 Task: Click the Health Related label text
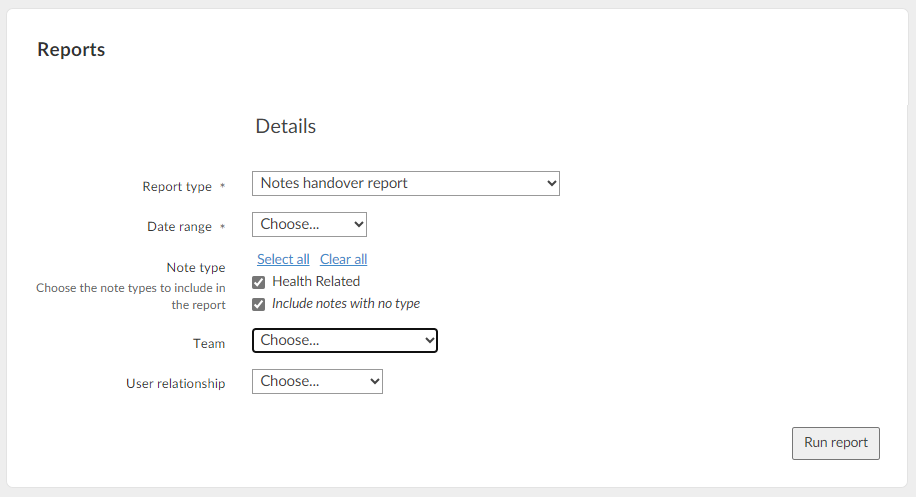click(x=316, y=281)
